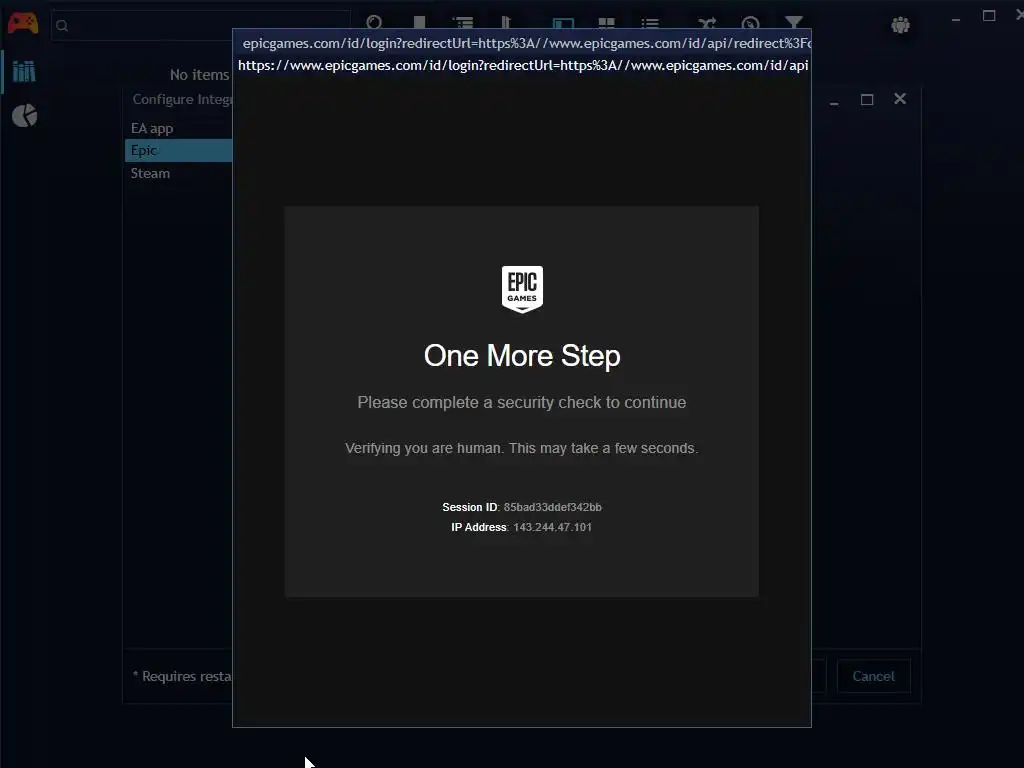The width and height of the screenshot is (1024, 768).
Task: Maximize the Configure Integrations window
Action: click(867, 99)
